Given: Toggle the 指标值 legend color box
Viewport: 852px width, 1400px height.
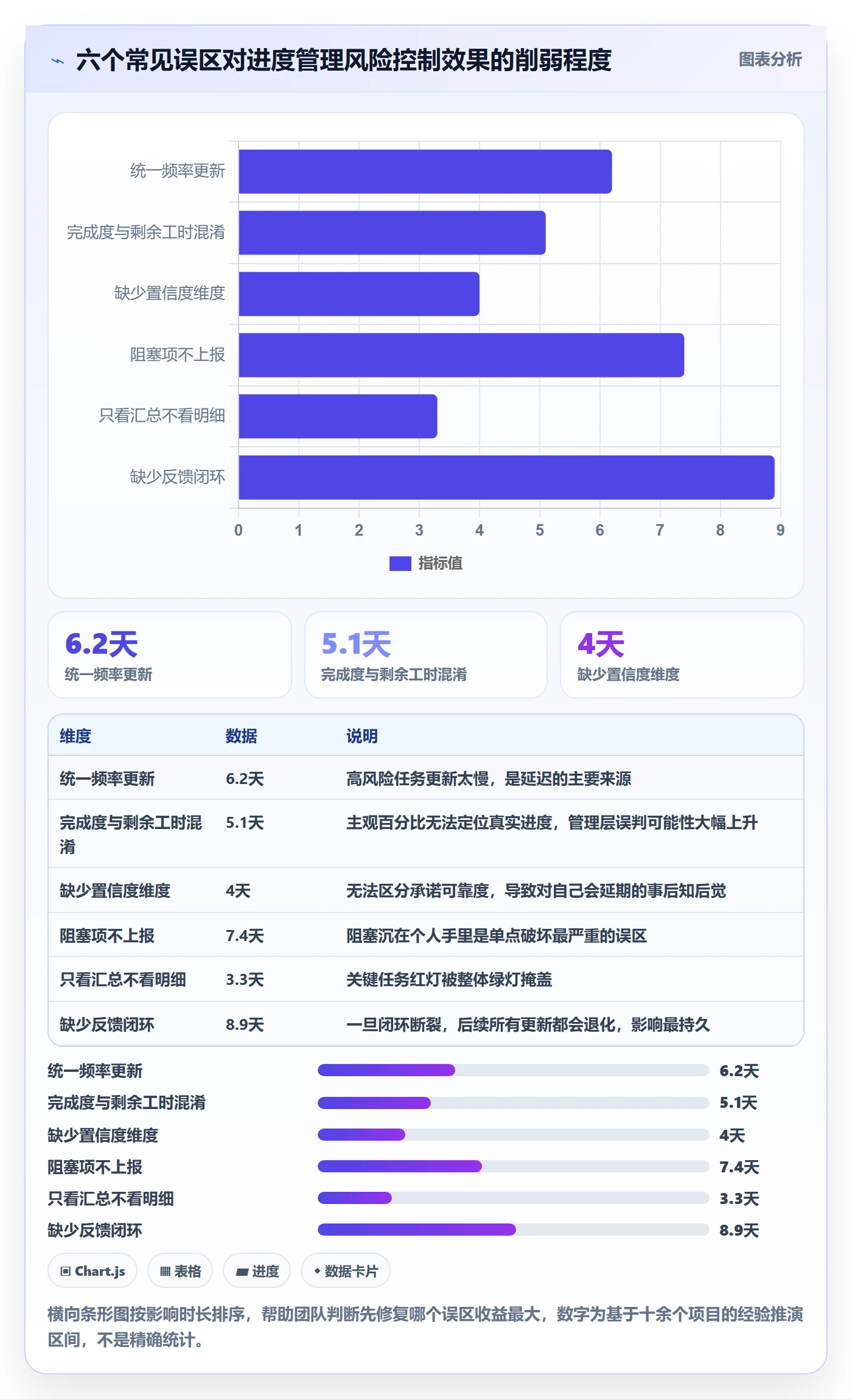Looking at the screenshot, I should (400, 564).
